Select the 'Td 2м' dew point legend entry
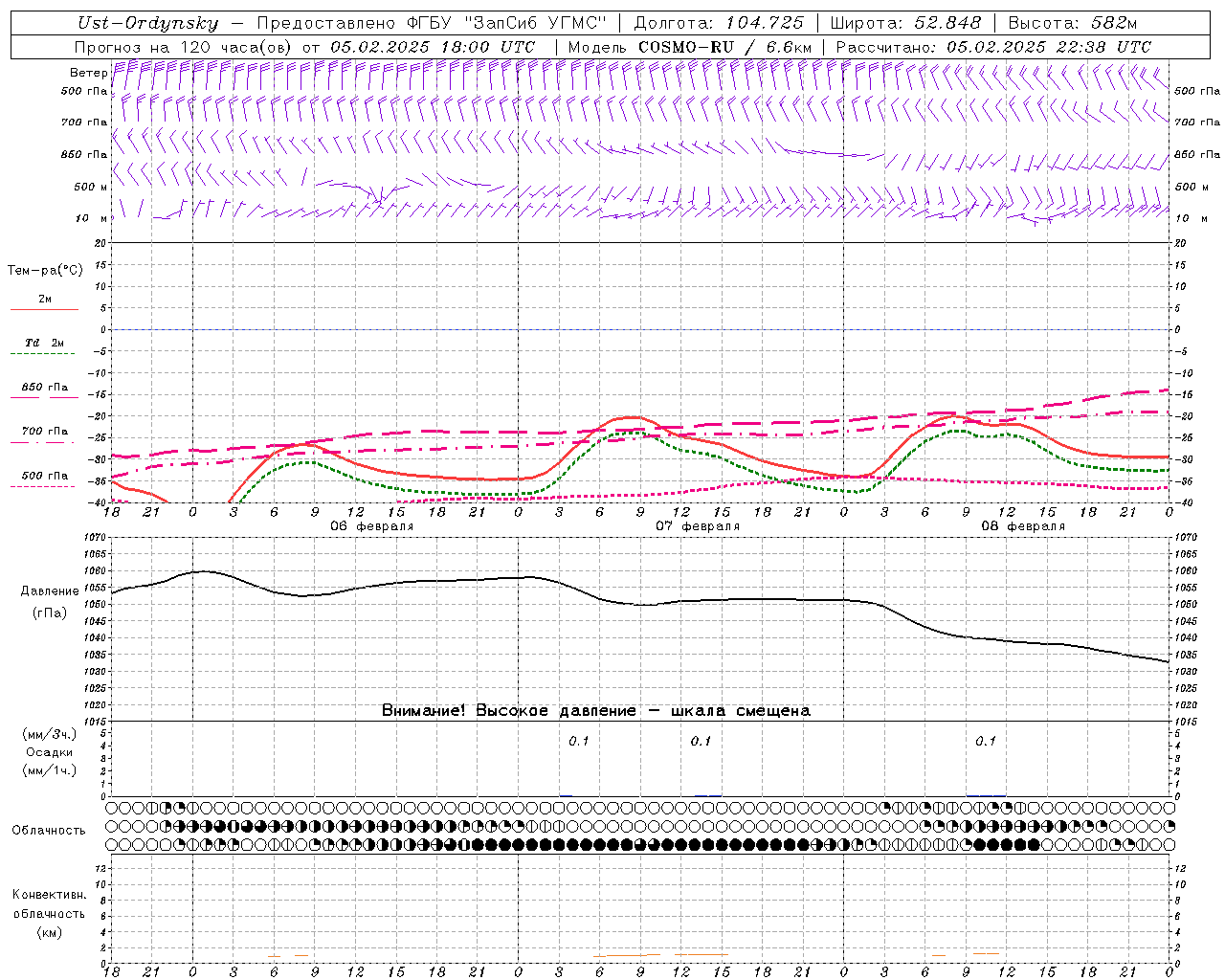 (45, 343)
